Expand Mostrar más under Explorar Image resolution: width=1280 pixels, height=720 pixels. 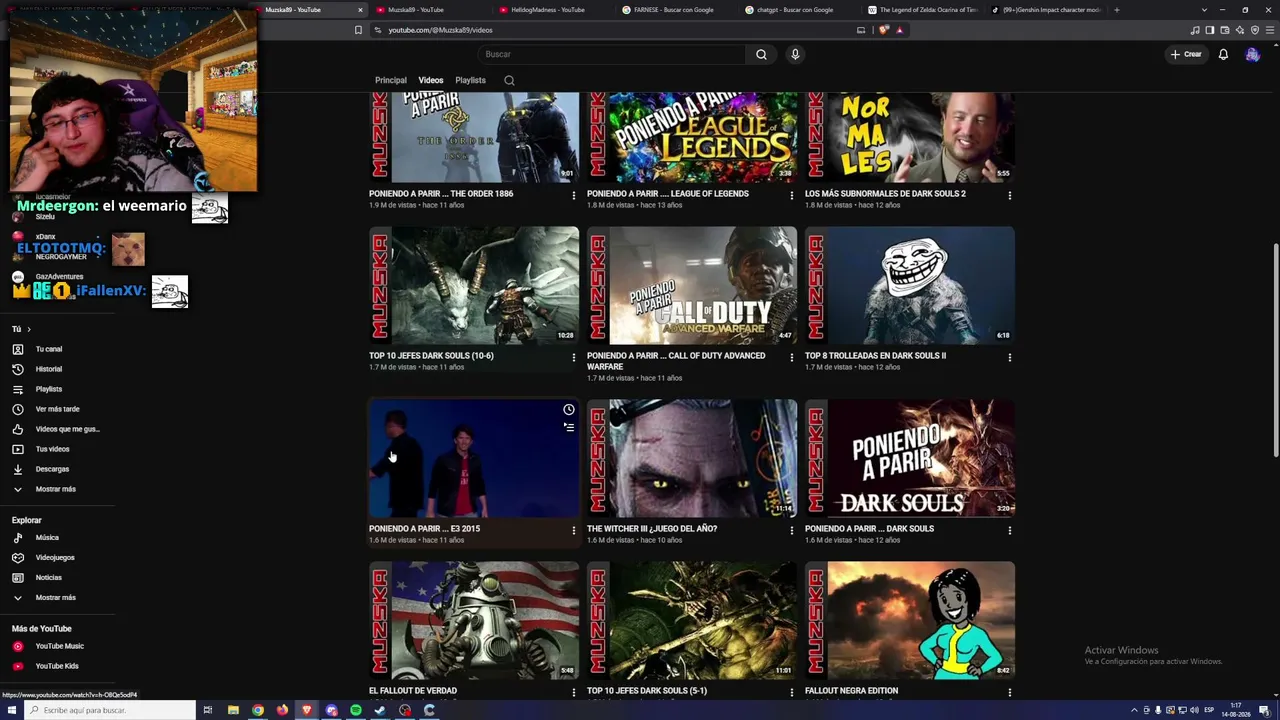click(x=55, y=598)
